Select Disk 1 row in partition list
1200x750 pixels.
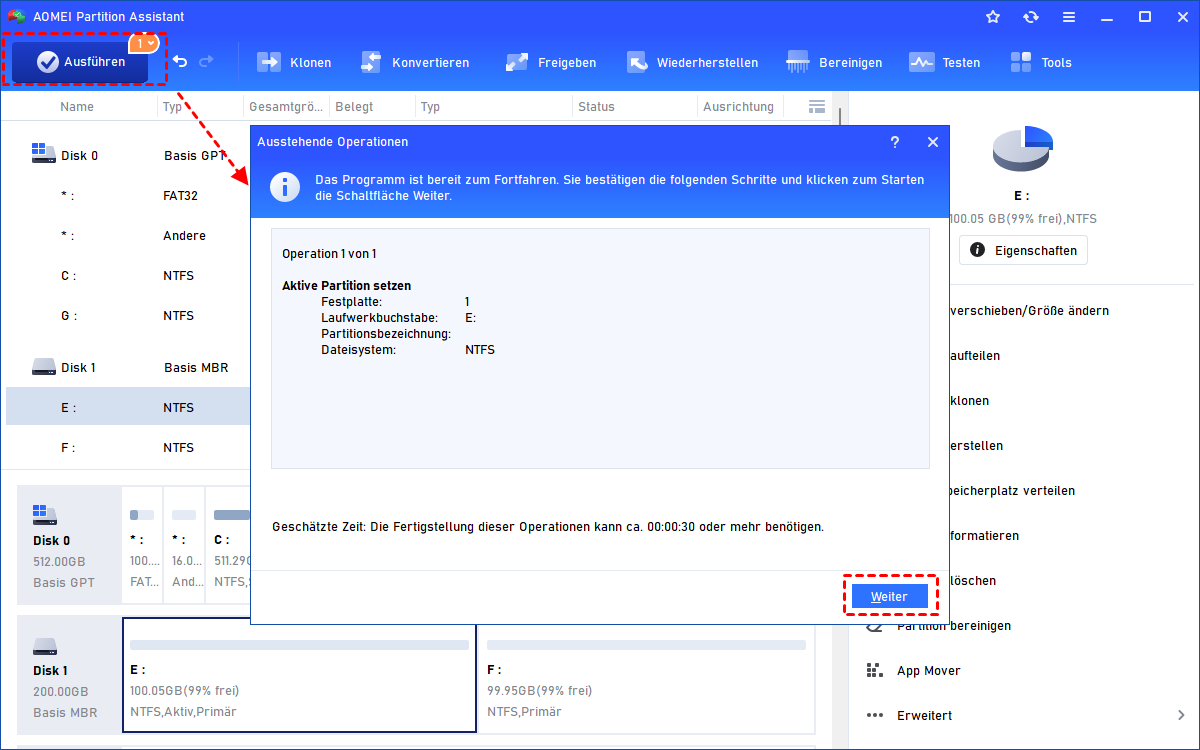(x=128, y=367)
